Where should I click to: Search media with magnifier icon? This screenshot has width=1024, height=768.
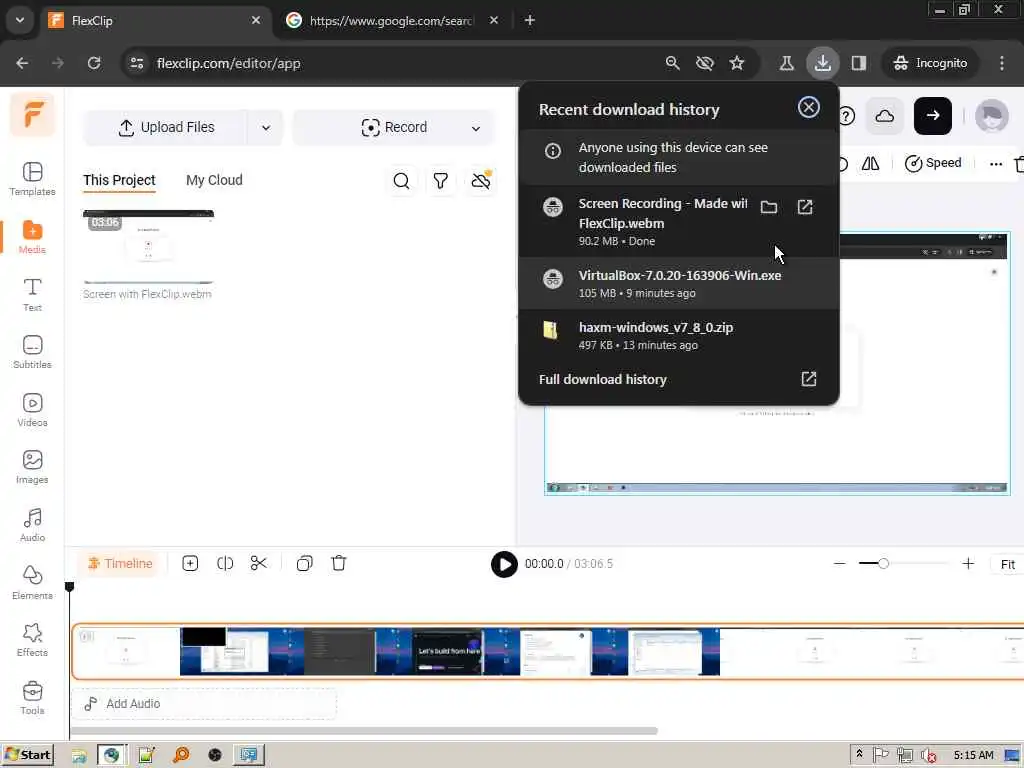pos(402,181)
